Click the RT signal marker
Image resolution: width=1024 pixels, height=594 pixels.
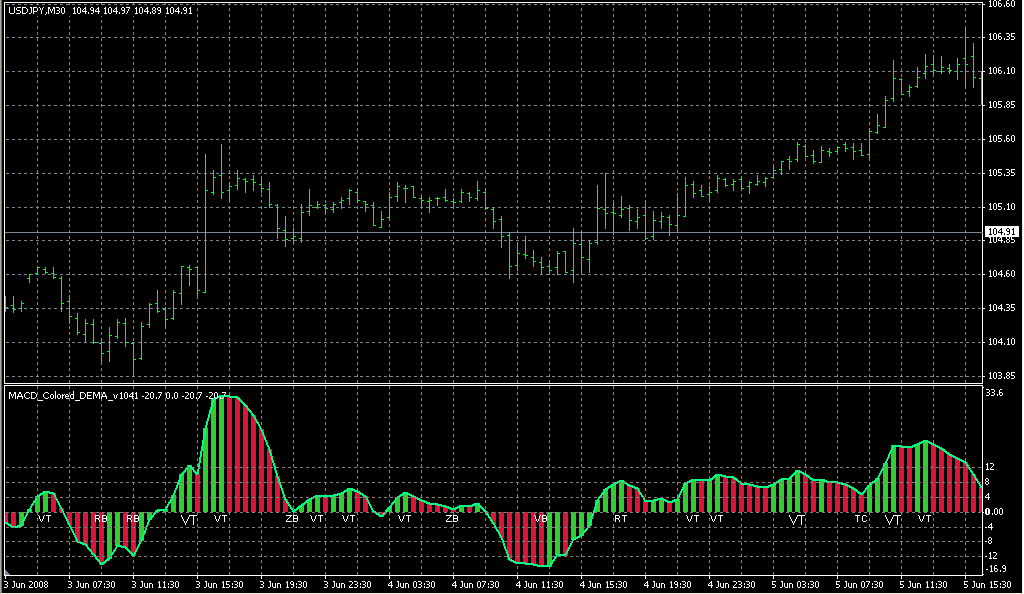620,519
